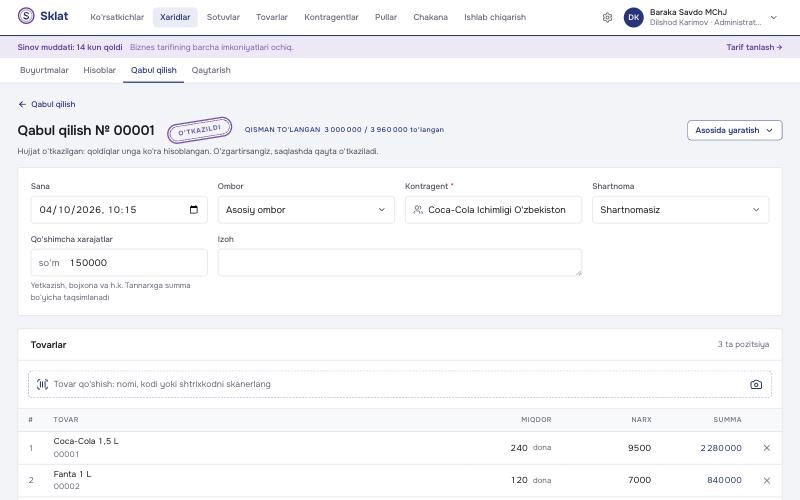Click the NARX column header
Image resolution: width=800 pixels, height=500 pixels.
click(x=641, y=419)
